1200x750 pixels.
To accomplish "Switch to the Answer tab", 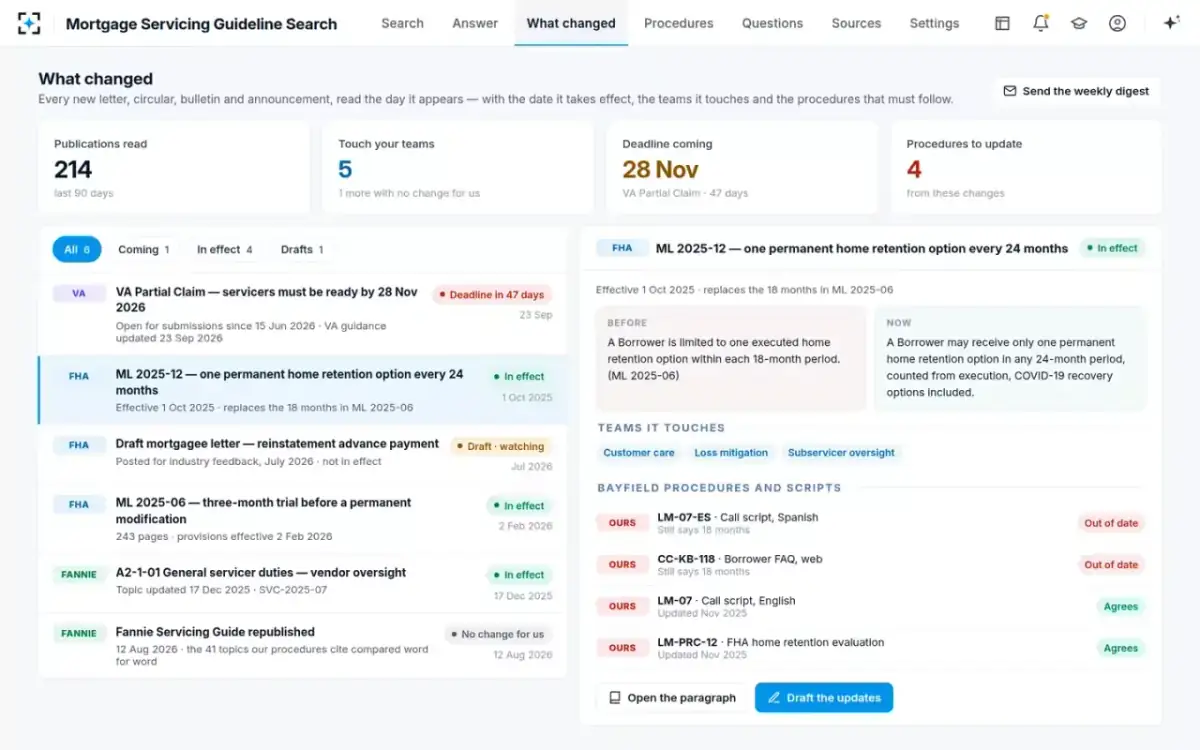I will click(475, 23).
